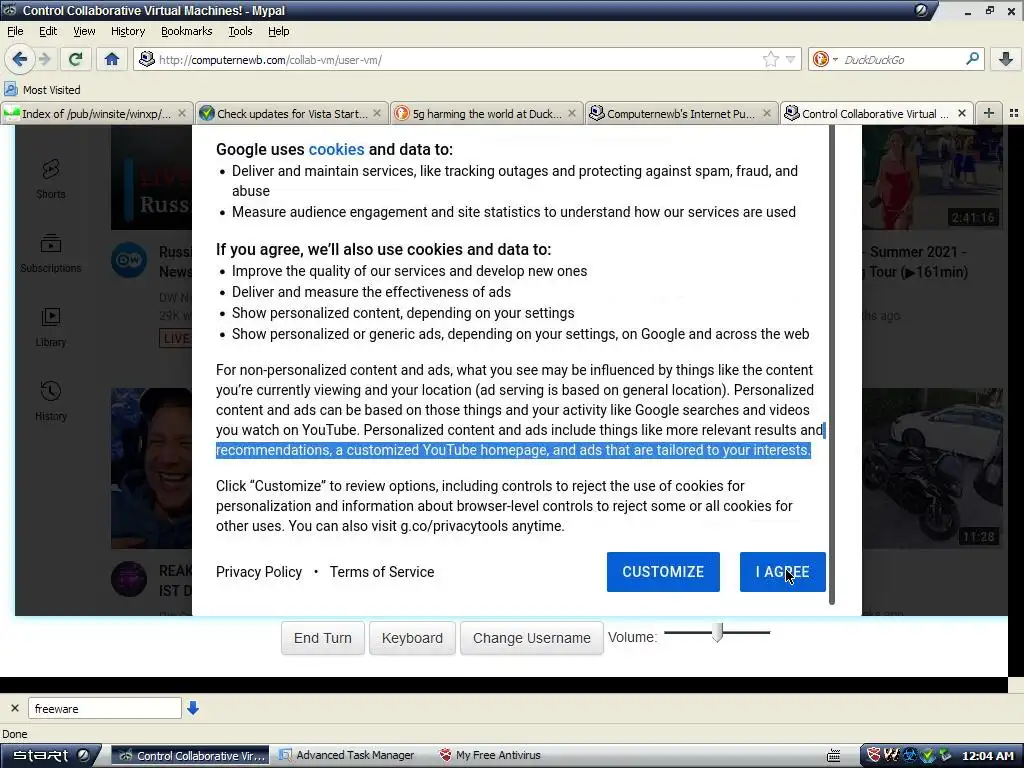
Task: Open Advanced Task Manager from taskbar
Action: coord(347,756)
